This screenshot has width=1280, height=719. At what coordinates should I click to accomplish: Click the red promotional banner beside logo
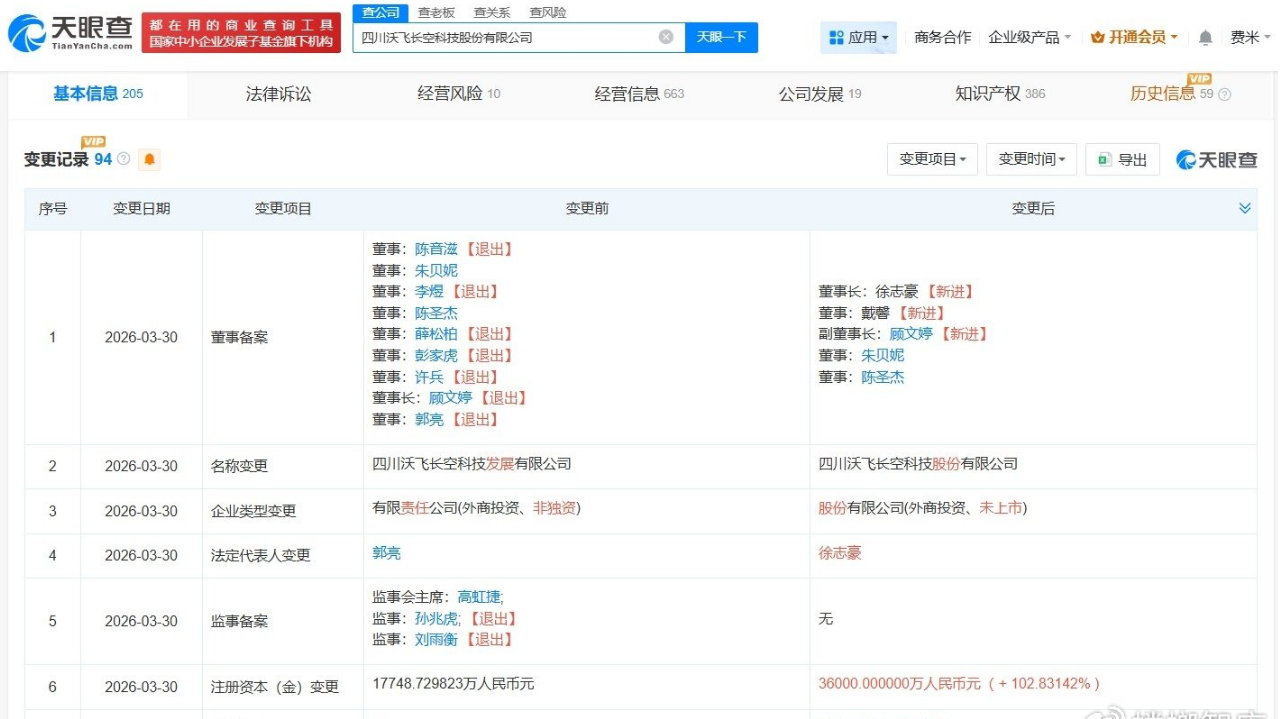(241, 34)
